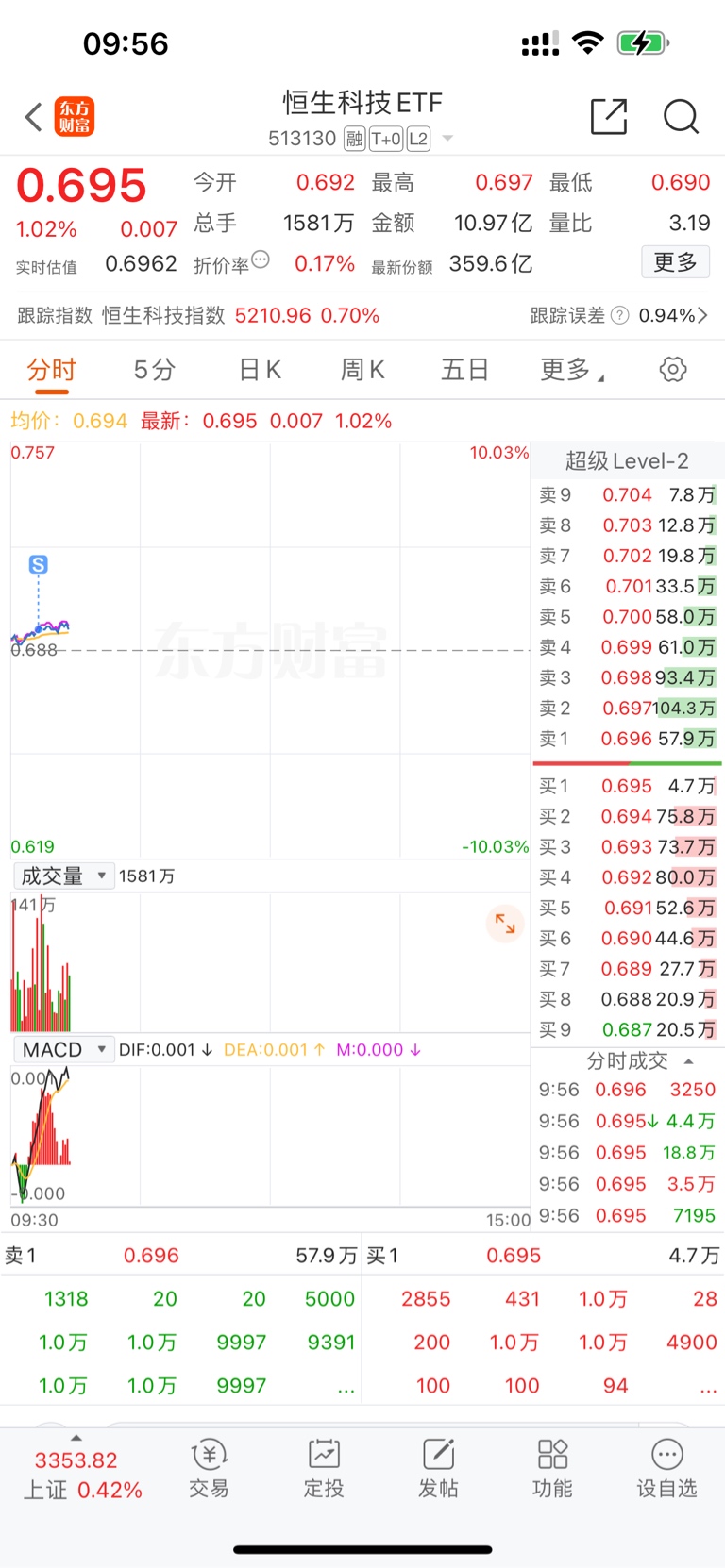Tap the L2 badge
The width and height of the screenshot is (725, 1568).
(x=418, y=140)
